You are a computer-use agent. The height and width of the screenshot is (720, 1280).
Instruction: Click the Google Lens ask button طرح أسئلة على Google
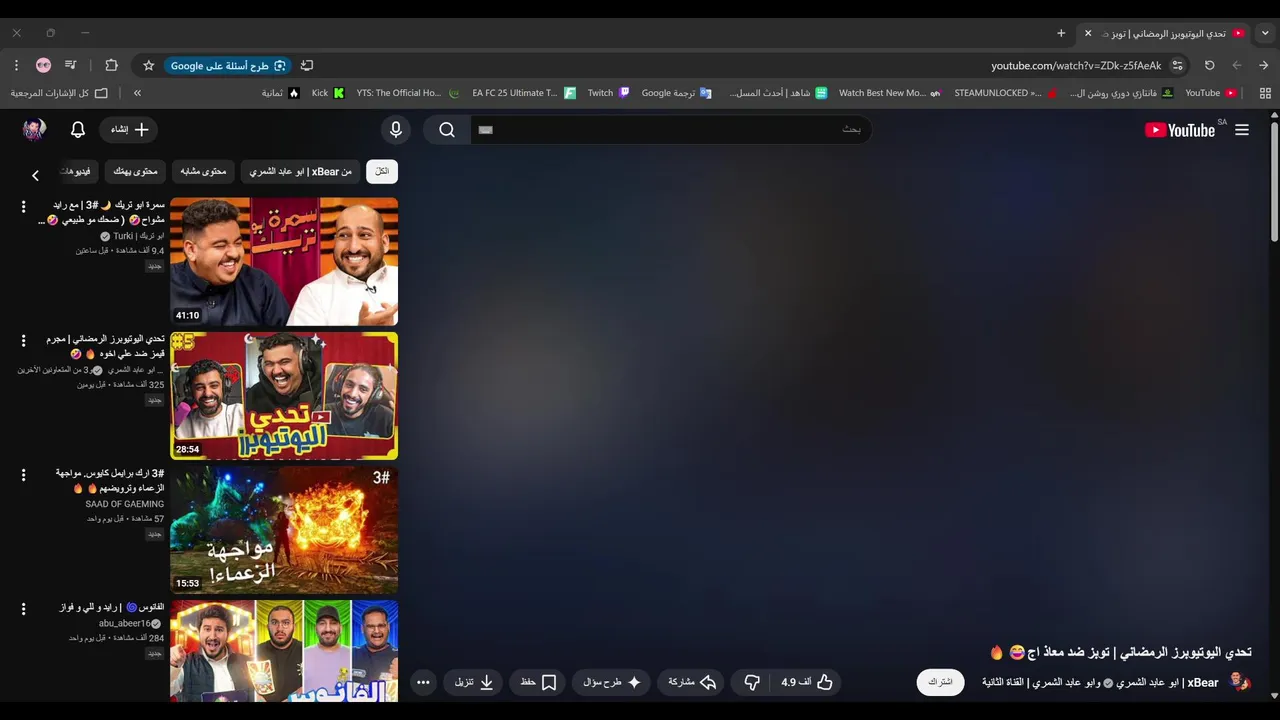(228, 66)
